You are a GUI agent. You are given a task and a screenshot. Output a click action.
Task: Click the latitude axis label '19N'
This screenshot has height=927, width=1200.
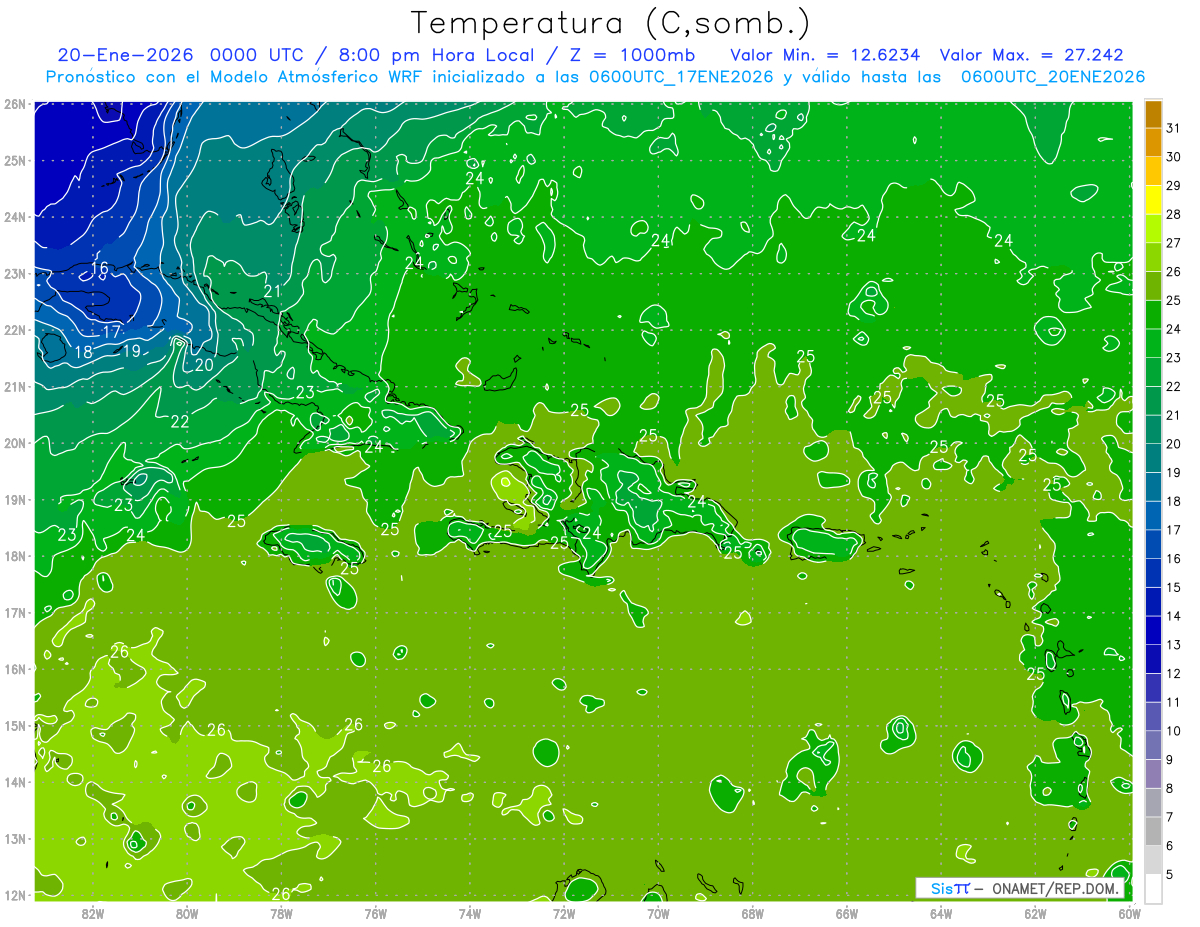point(14,499)
